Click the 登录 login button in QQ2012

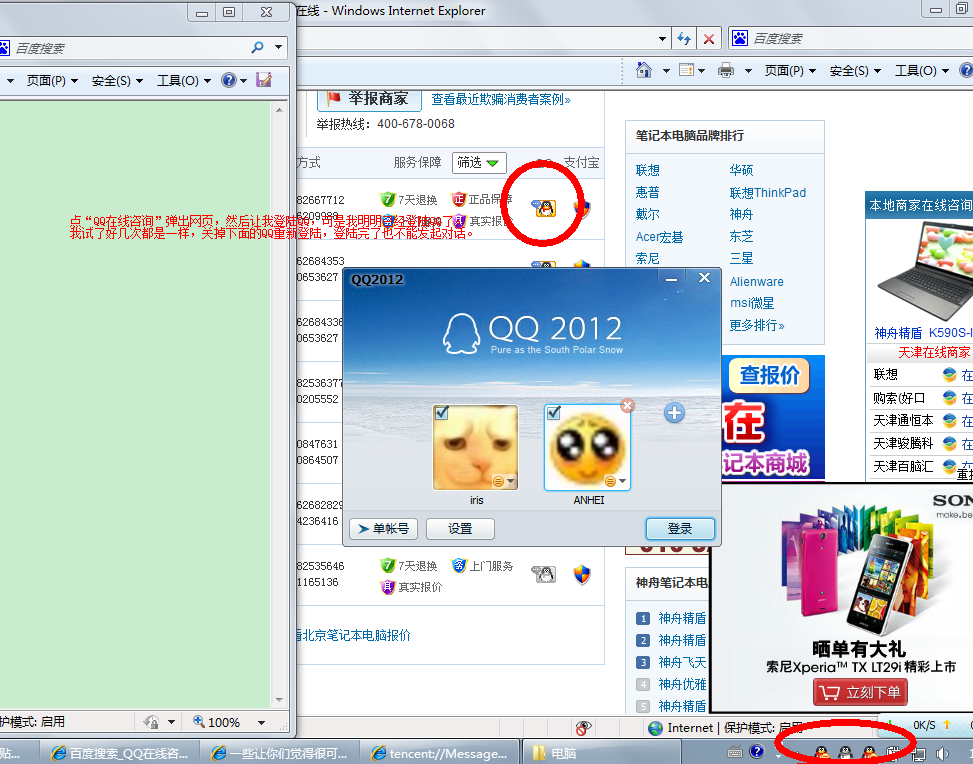pos(680,529)
